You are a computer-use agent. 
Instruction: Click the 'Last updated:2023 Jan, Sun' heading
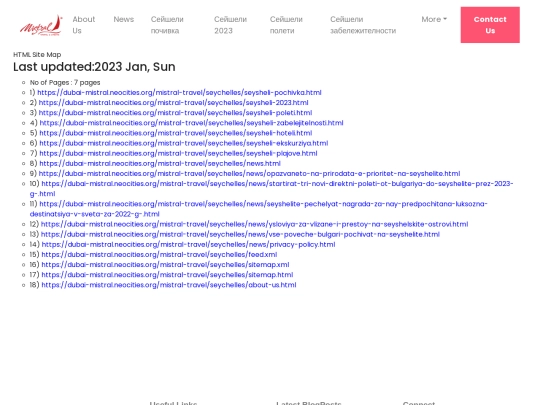pos(94,67)
